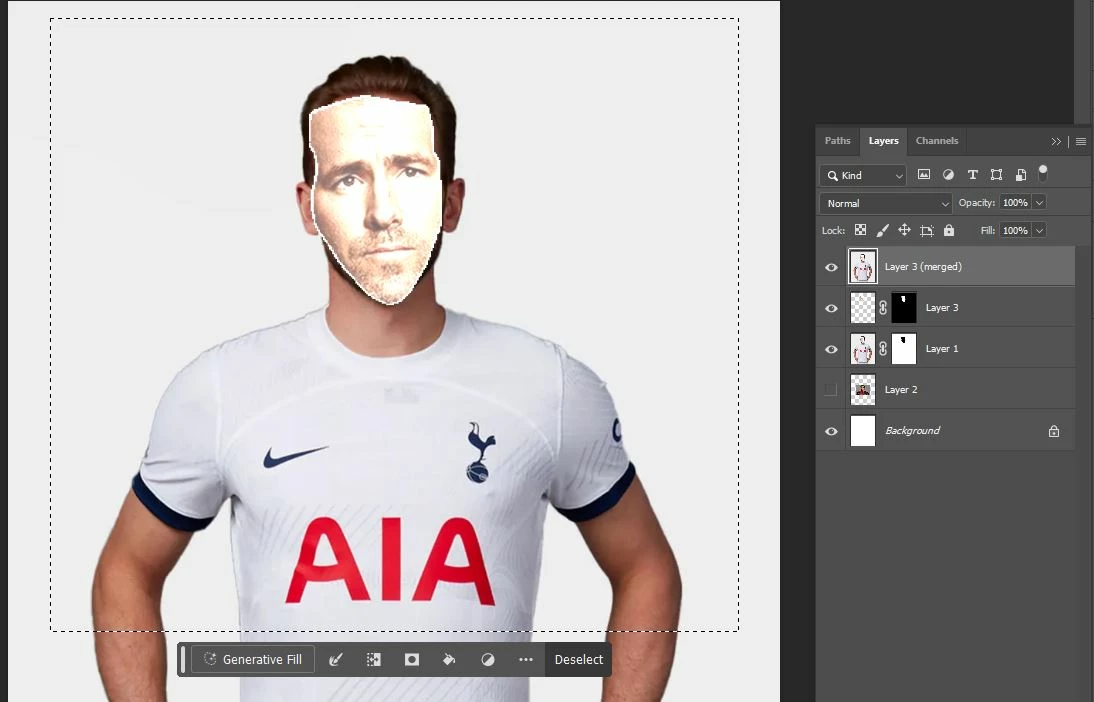Open the Fill slider dropdown arrow
The height and width of the screenshot is (702, 1094).
[x=1039, y=231]
